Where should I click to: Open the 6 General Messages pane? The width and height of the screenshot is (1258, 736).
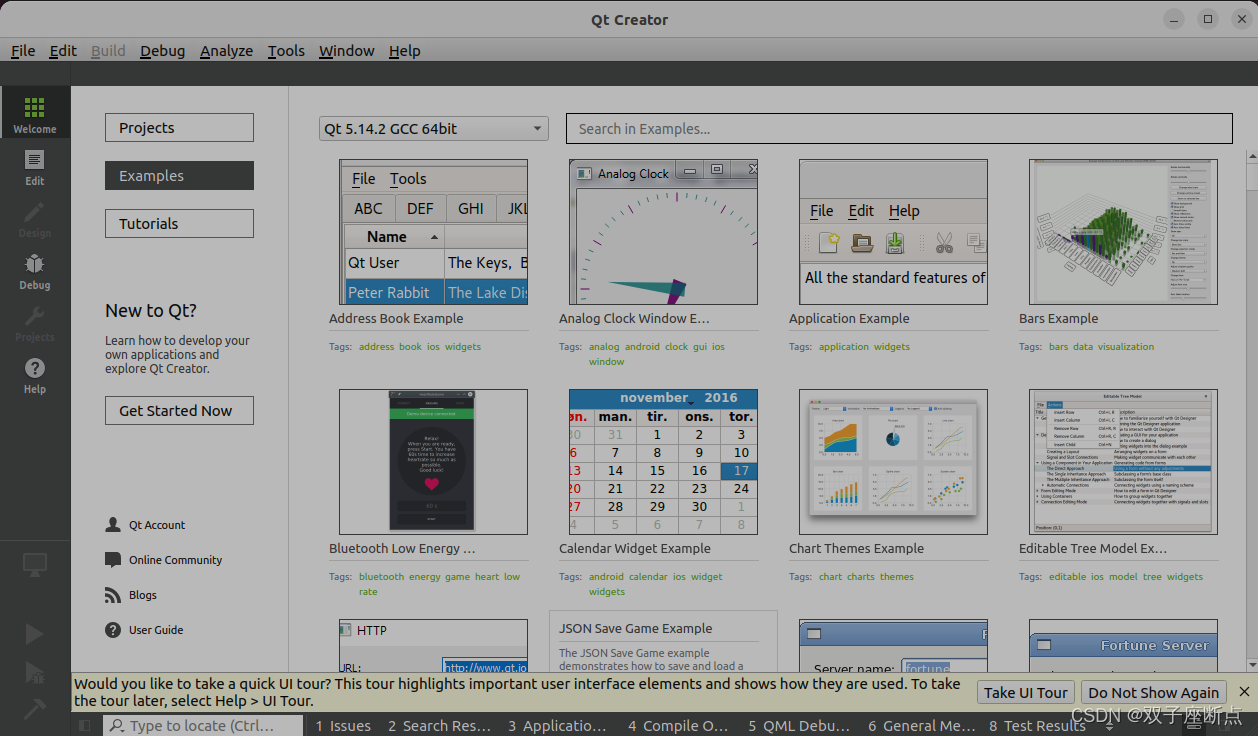coord(921,726)
